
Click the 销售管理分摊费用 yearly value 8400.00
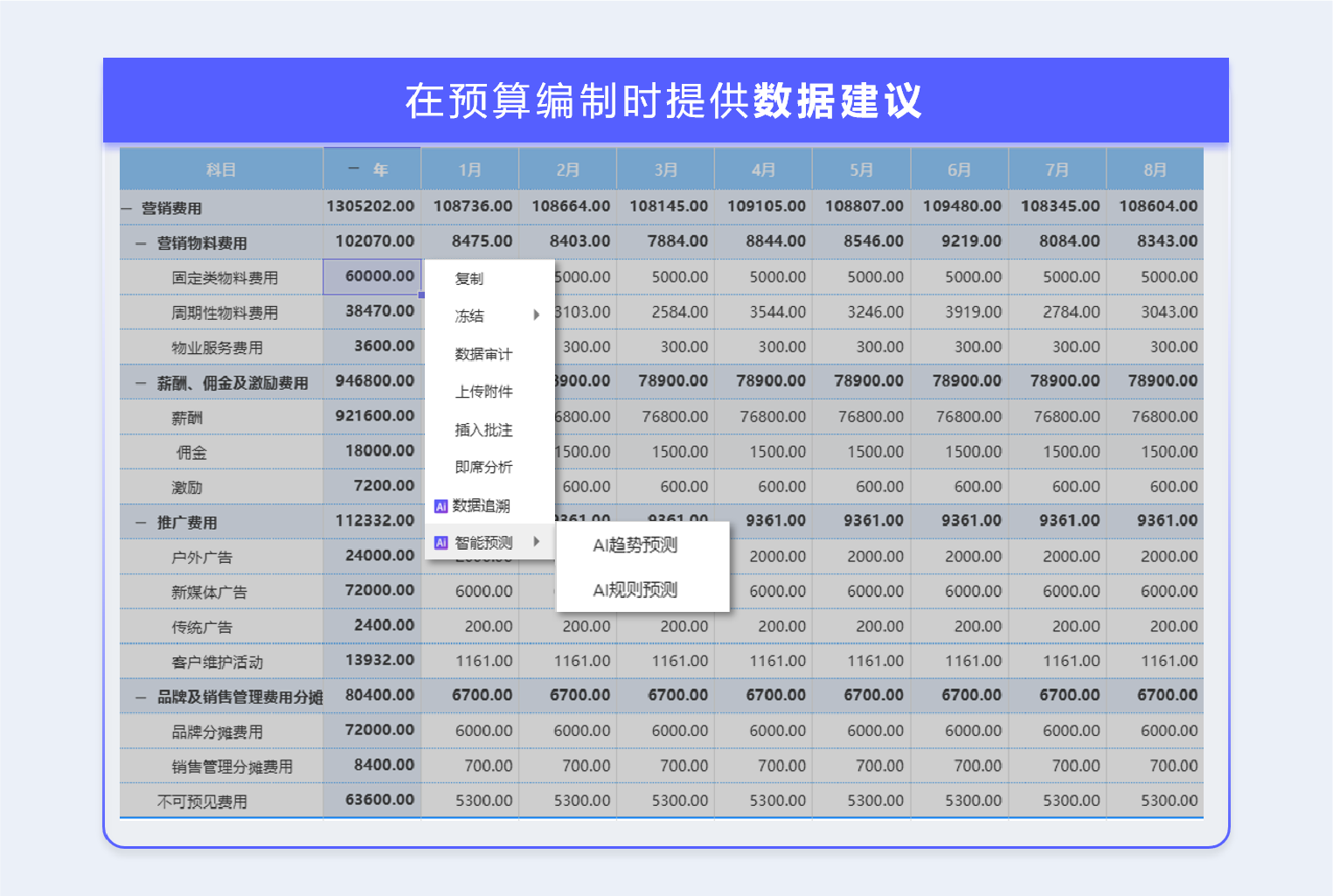pos(385,765)
